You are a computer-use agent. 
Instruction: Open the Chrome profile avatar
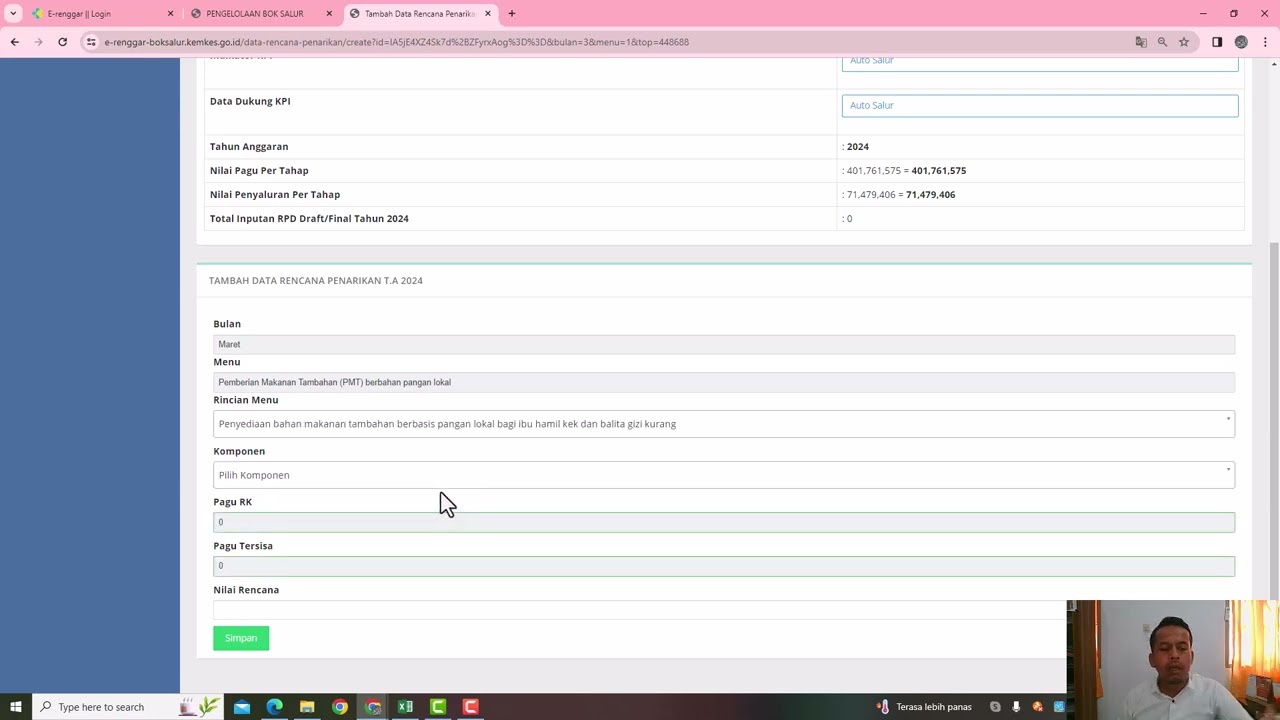coord(1241,42)
